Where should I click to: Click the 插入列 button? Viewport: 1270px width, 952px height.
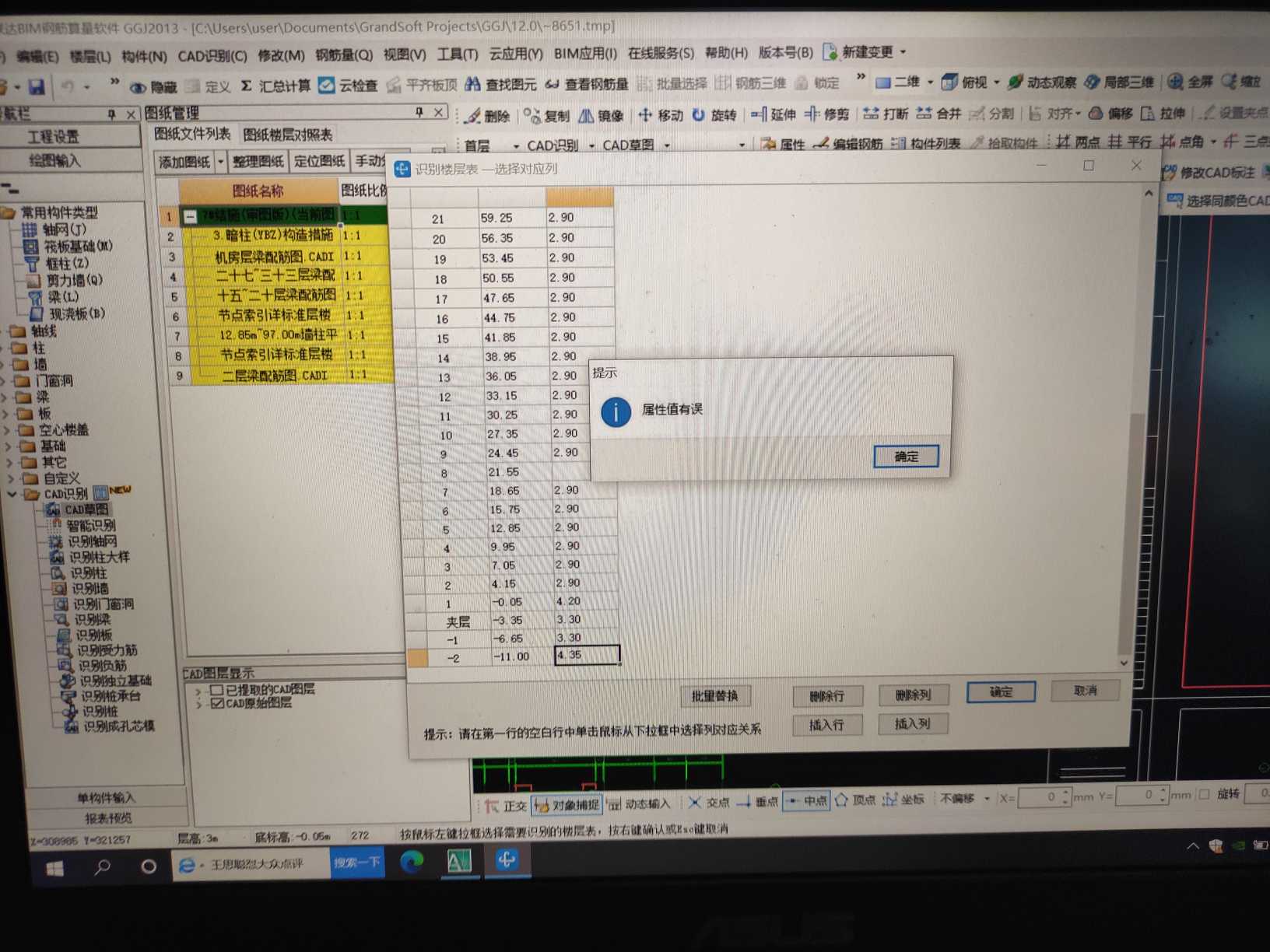point(913,723)
